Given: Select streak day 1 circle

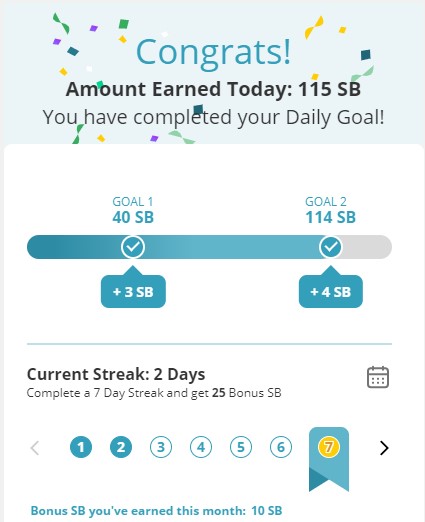Looking at the screenshot, I should tap(81, 447).
